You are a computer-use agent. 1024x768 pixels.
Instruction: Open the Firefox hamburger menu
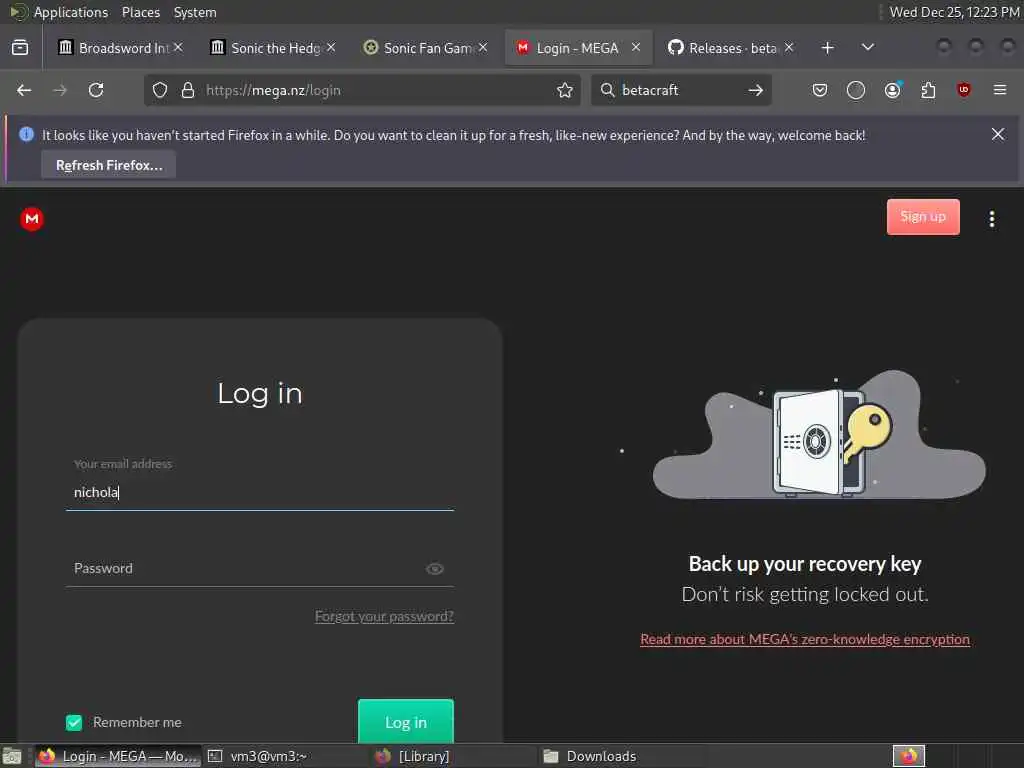(x=1000, y=90)
